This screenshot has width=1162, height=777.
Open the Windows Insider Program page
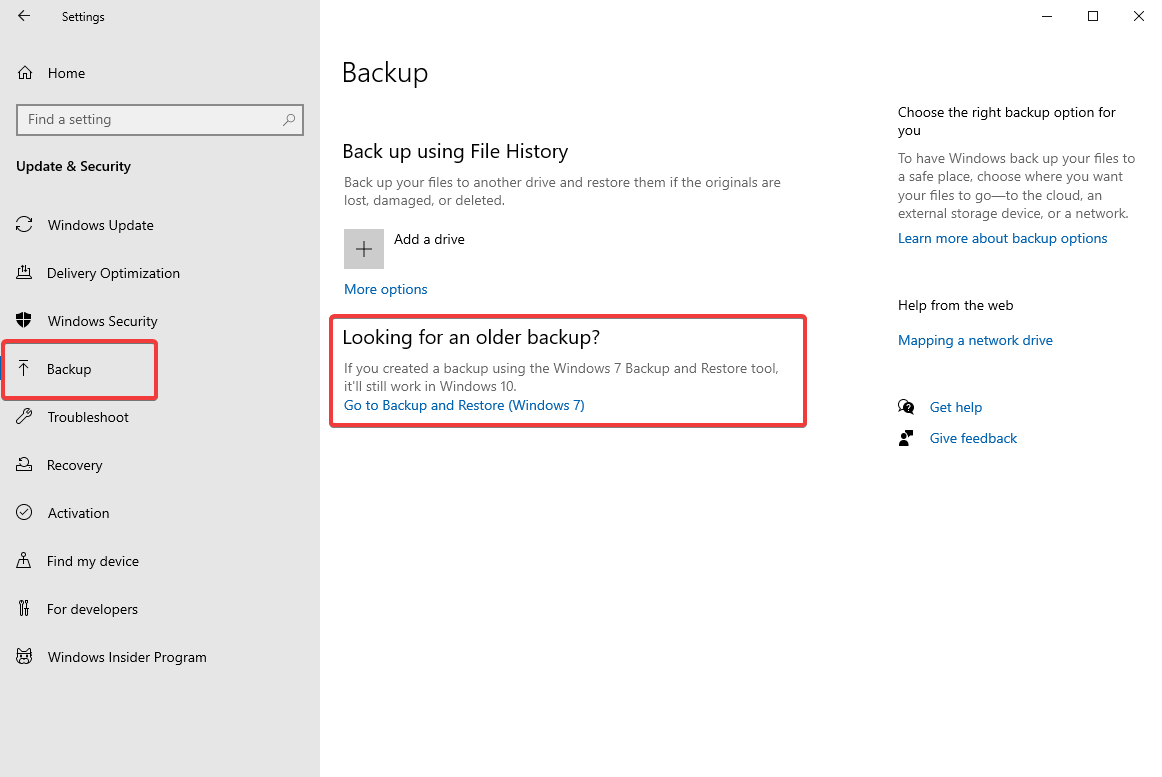click(x=24, y=657)
